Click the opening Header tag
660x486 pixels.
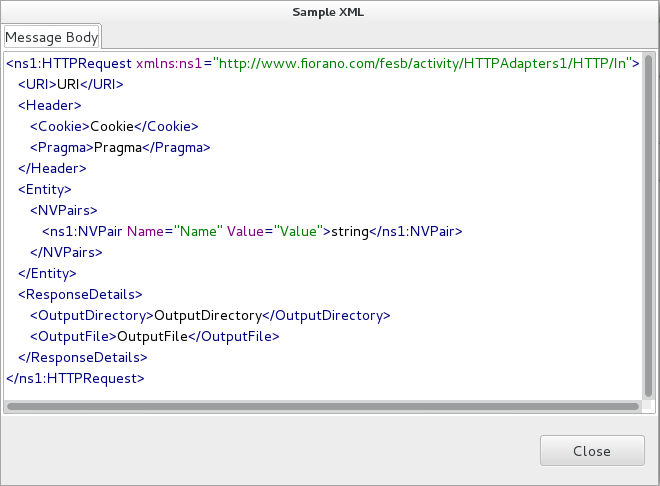click(49, 105)
